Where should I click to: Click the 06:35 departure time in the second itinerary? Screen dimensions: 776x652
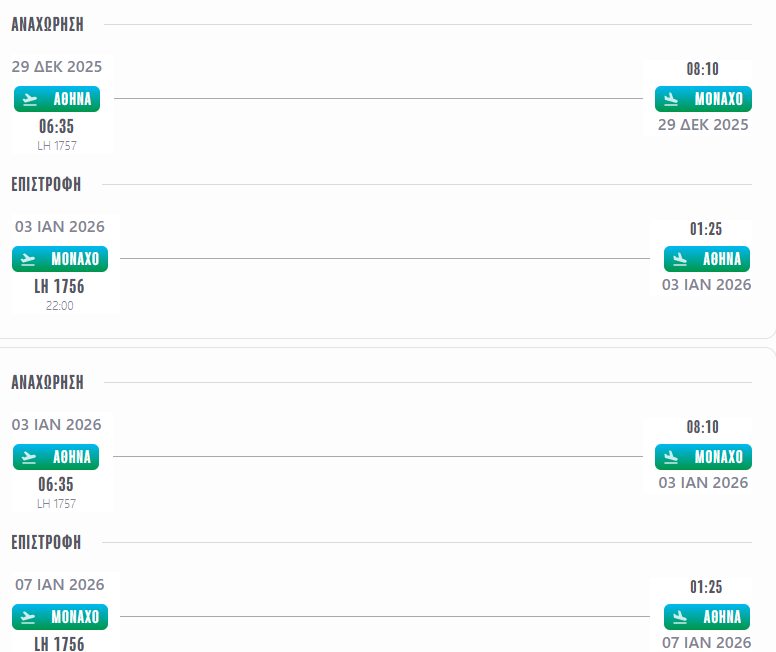(x=57, y=485)
